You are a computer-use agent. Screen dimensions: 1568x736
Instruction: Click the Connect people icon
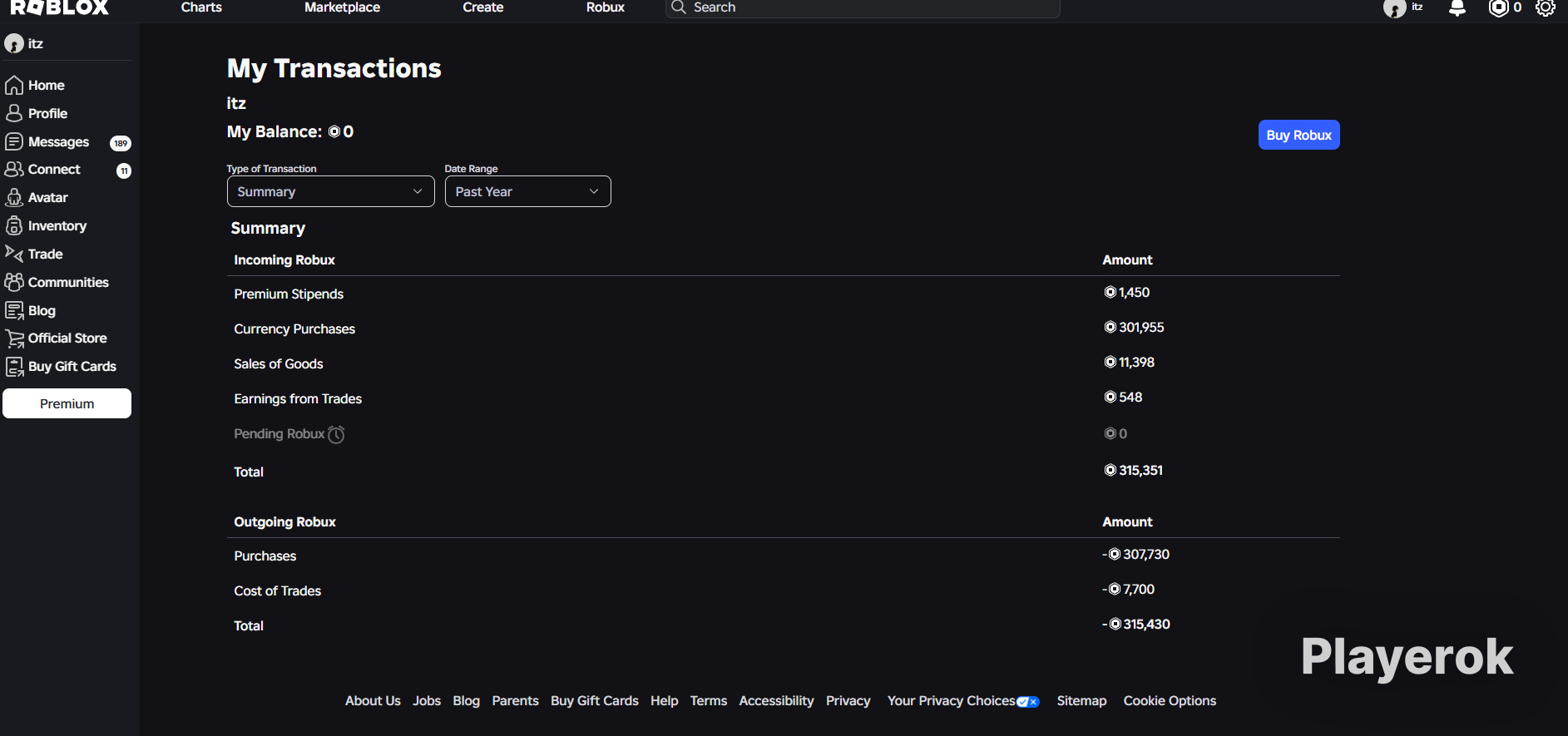pyautogui.click(x=14, y=169)
